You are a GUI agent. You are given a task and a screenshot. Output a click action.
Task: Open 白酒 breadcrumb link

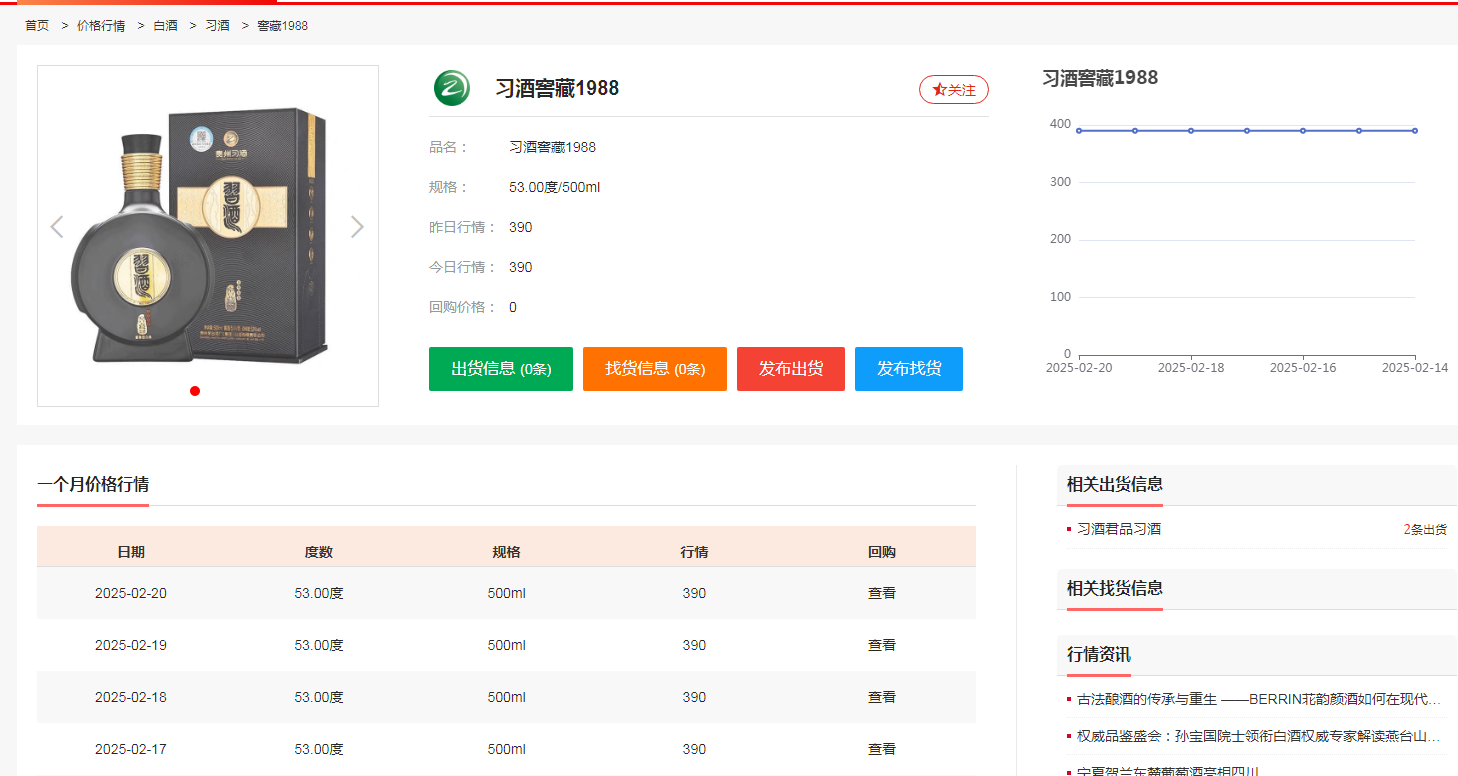point(165,25)
